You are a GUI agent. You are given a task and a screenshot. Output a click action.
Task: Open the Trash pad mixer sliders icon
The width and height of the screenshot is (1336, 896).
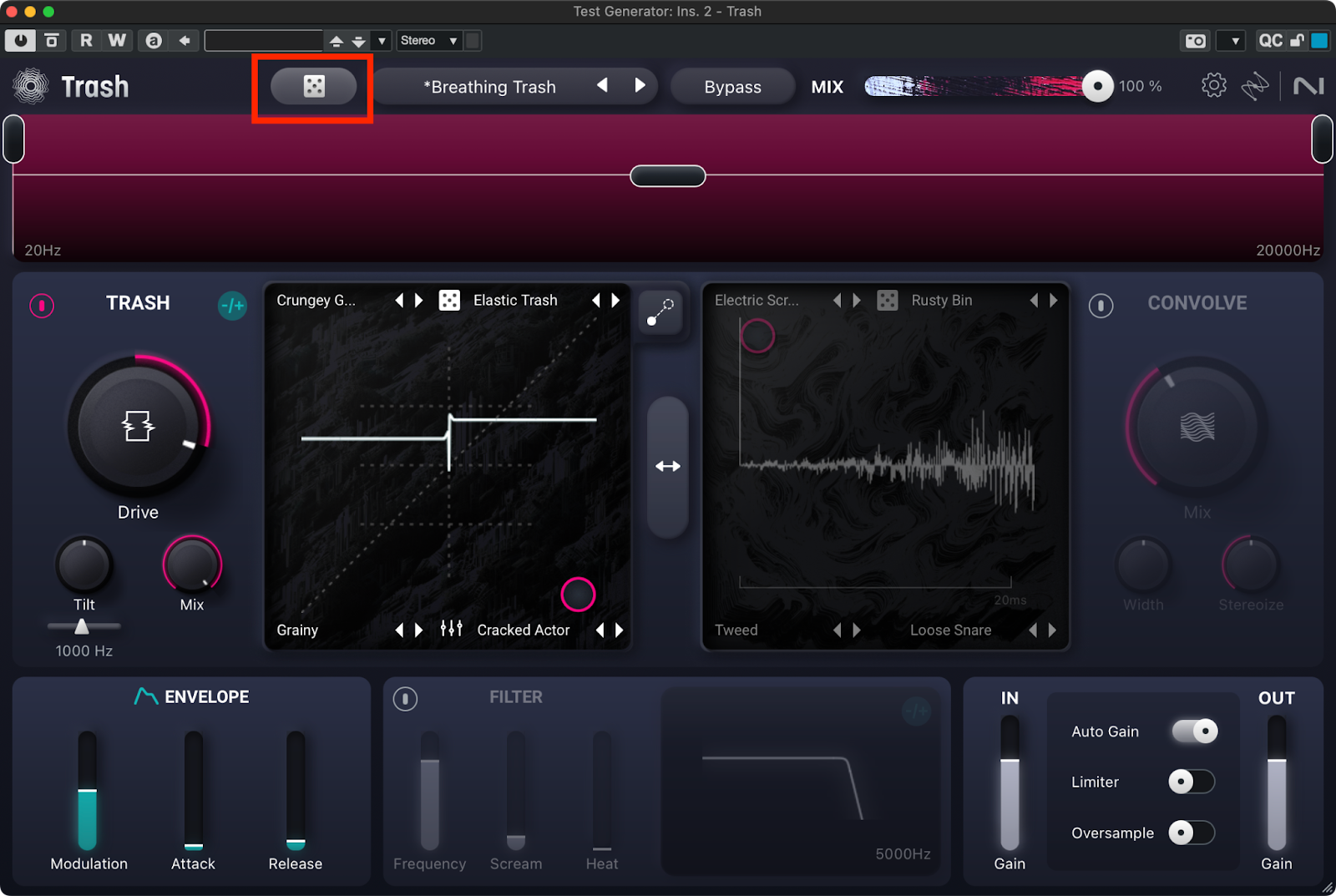(x=451, y=629)
